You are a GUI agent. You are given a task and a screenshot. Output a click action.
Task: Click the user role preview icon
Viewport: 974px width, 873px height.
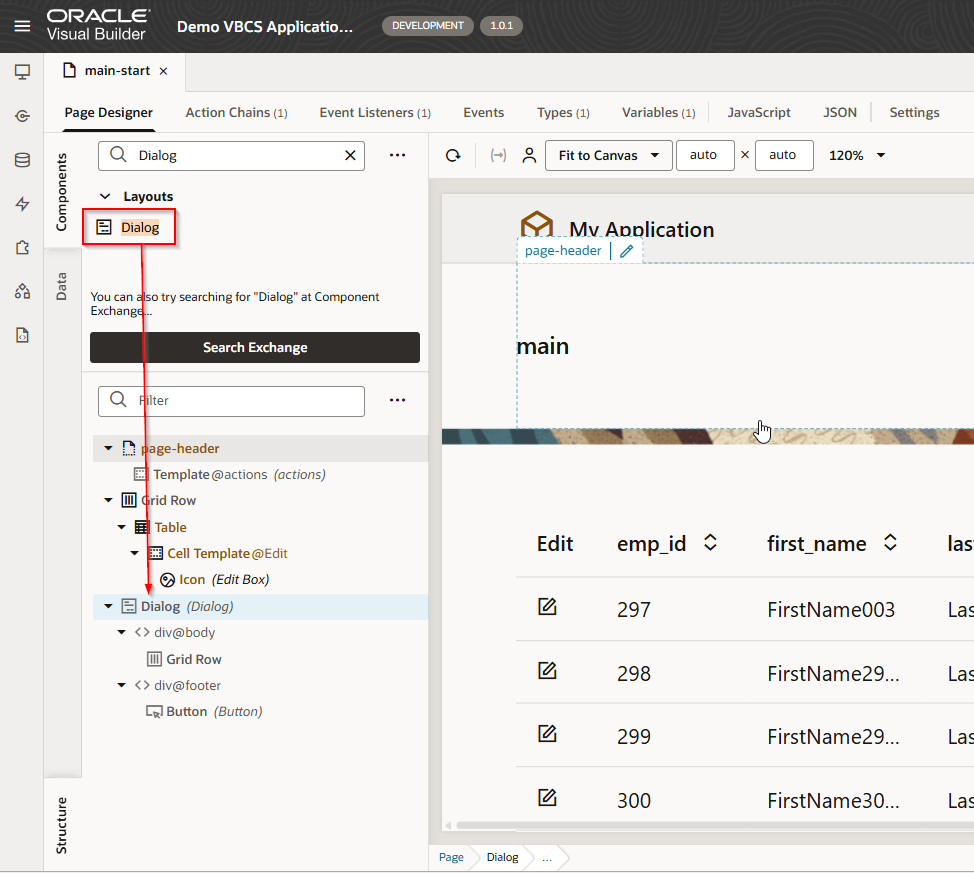529,155
